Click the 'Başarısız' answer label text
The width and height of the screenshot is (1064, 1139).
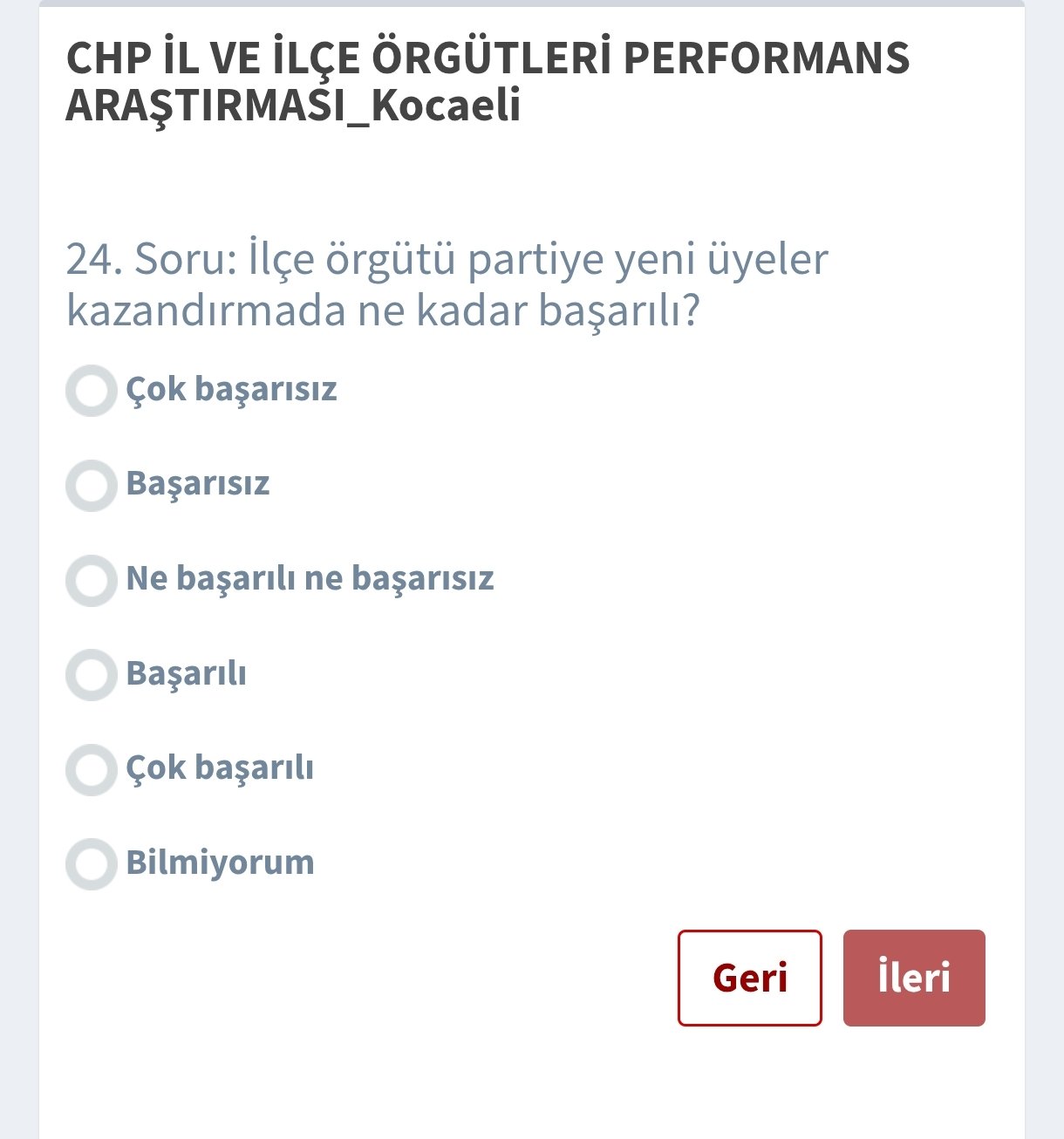tap(198, 483)
